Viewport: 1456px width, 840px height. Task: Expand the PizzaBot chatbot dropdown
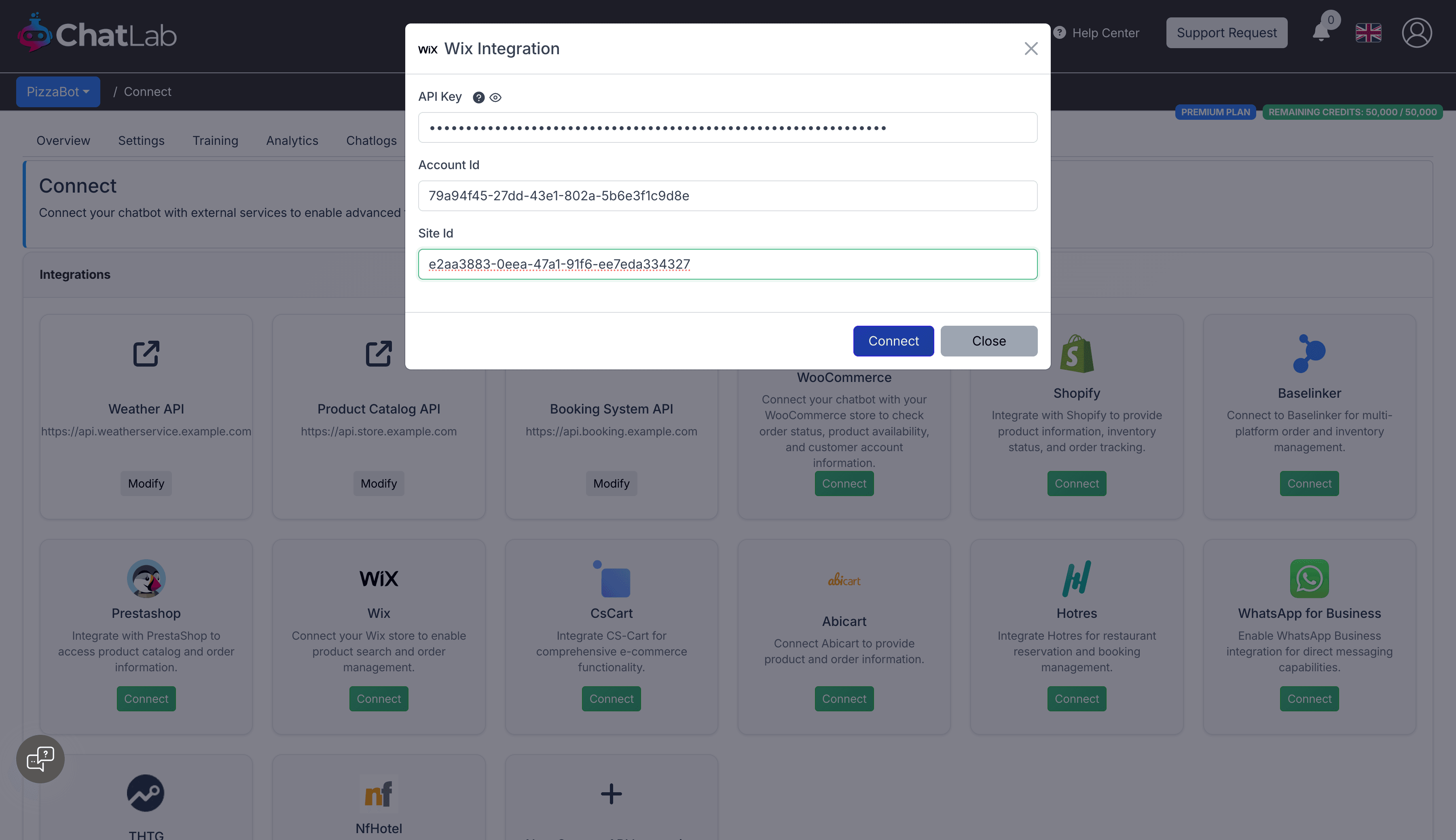click(58, 92)
